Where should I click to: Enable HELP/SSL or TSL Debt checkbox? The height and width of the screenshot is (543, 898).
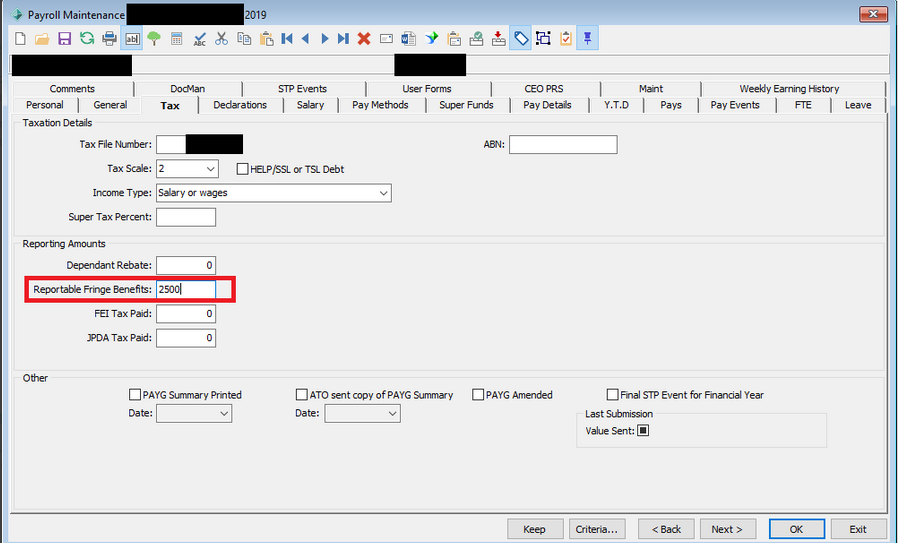pyautogui.click(x=243, y=169)
